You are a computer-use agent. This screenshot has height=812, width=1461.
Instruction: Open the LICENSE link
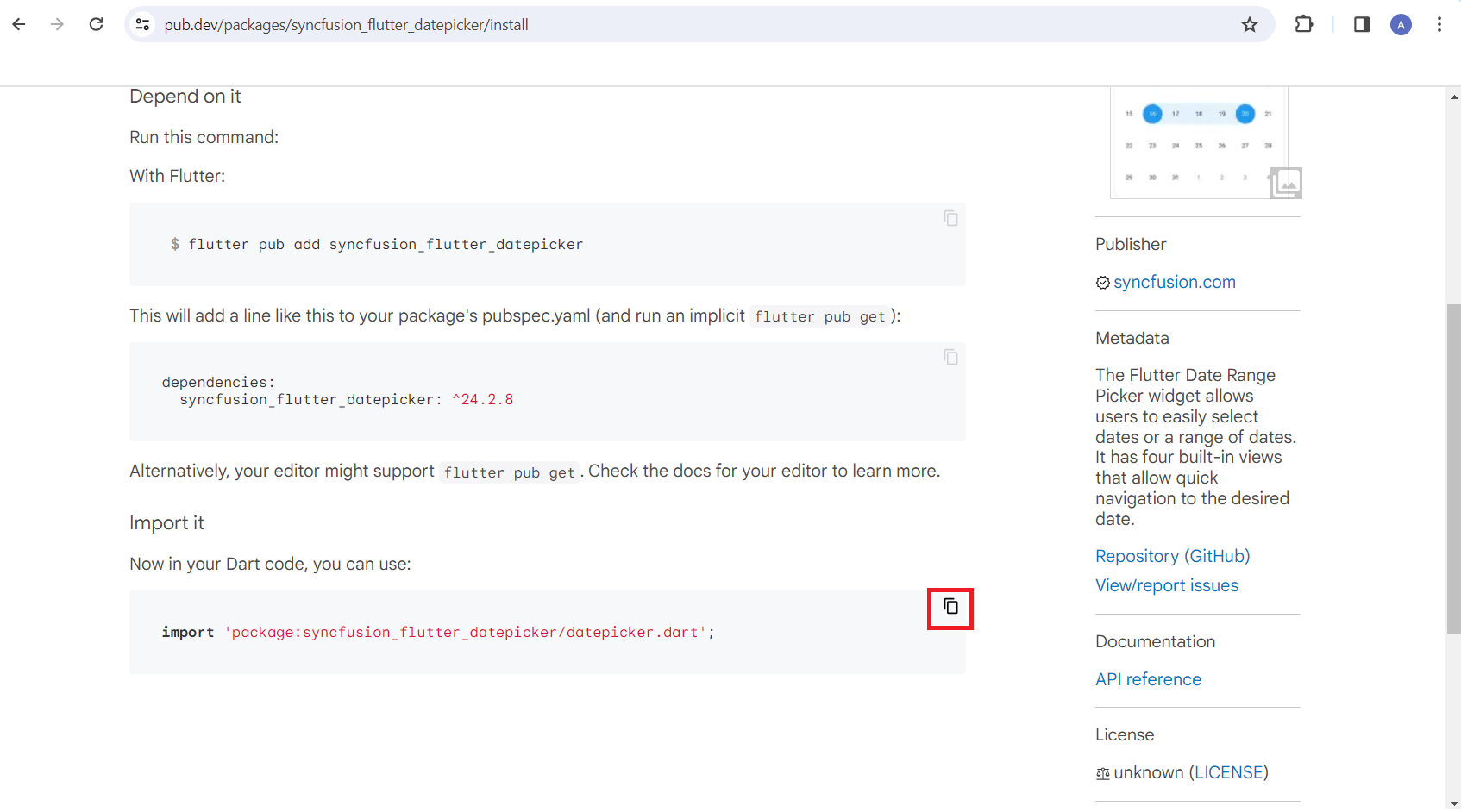(1231, 772)
